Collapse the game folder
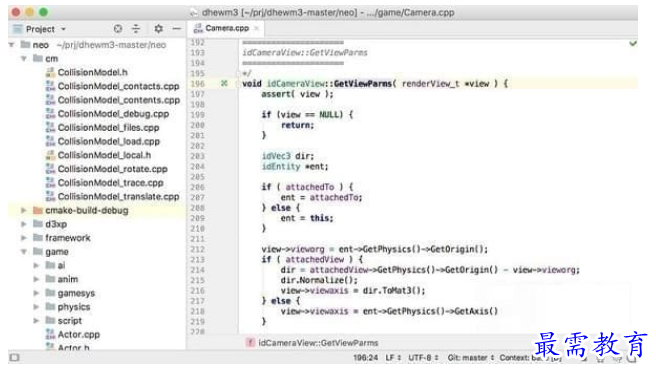The width and height of the screenshot is (656, 376). 24,252
